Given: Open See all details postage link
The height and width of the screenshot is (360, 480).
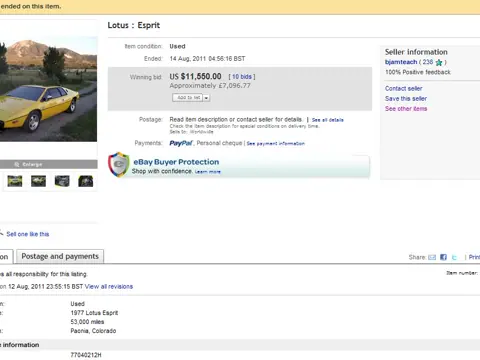Looking at the screenshot, I should [328, 120].
